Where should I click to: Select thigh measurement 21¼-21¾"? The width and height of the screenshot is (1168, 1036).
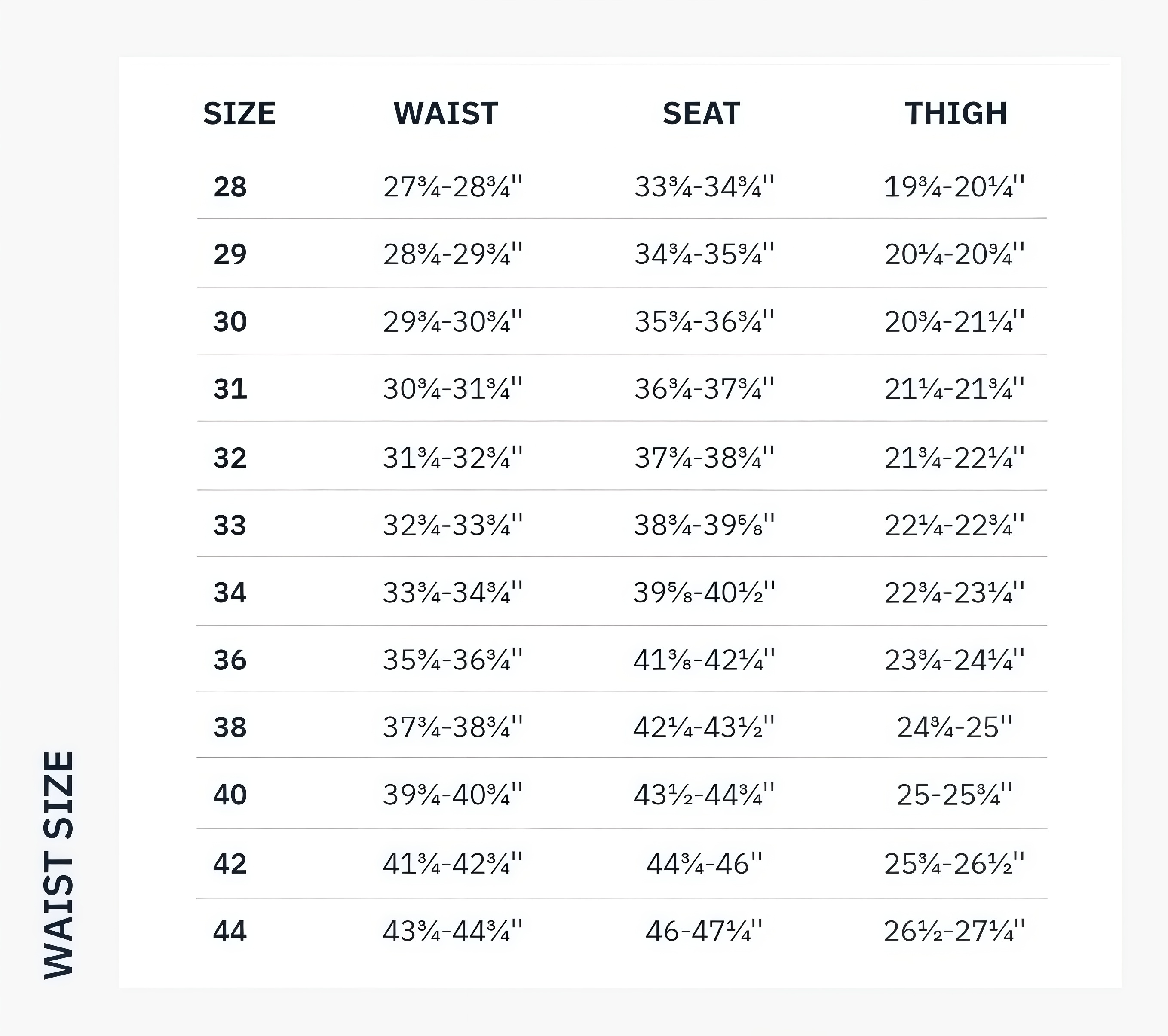point(954,389)
